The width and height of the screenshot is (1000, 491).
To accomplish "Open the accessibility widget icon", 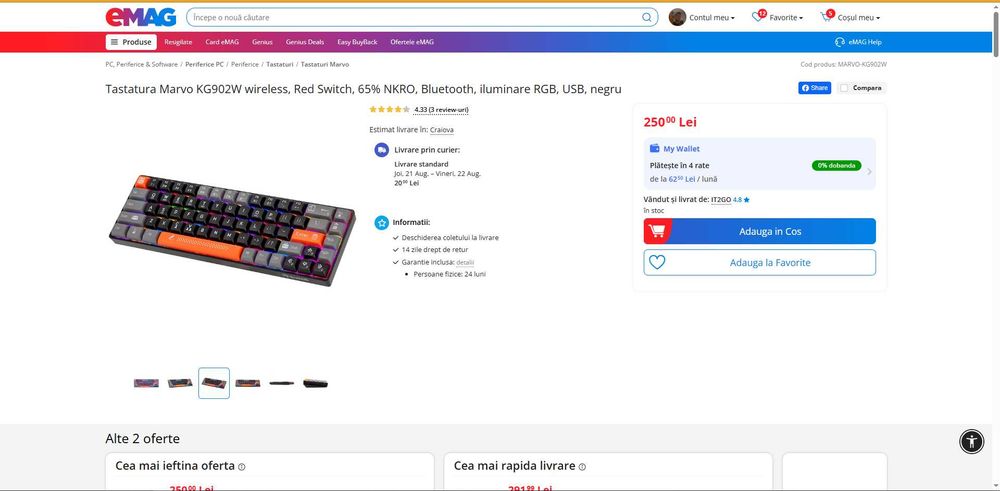I will [971, 441].
